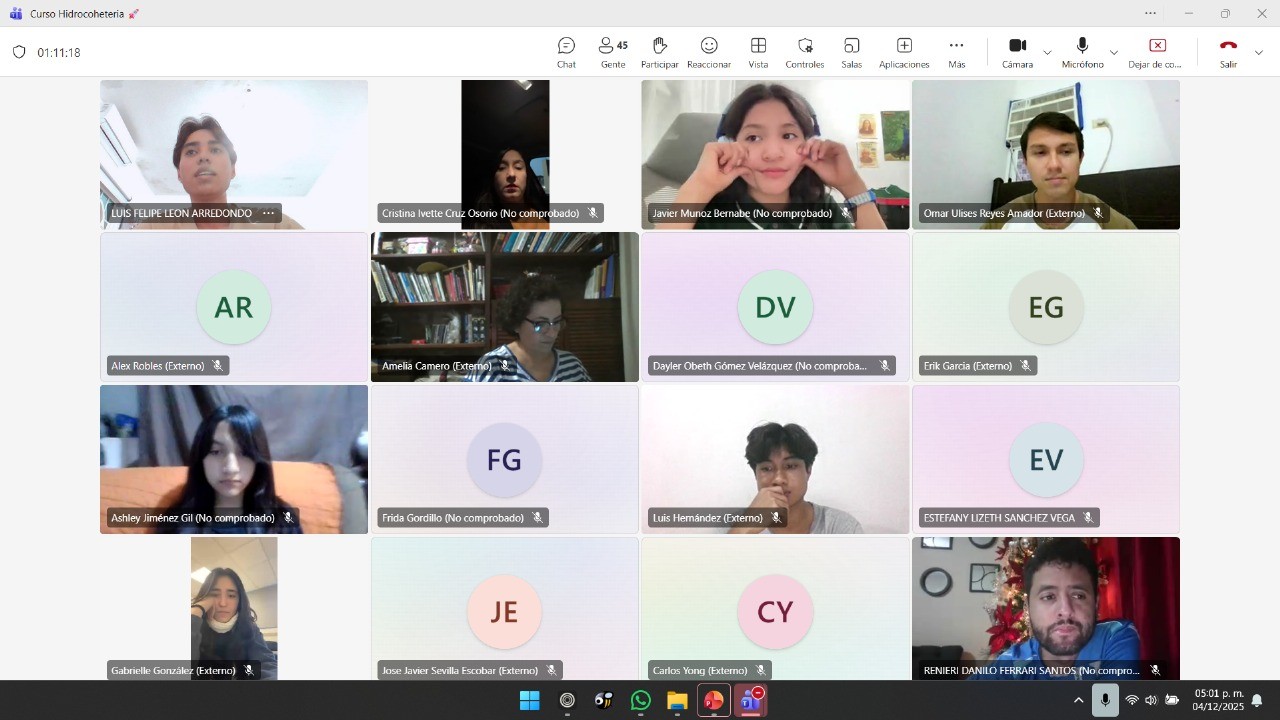Image resolution: width=1280 pixels, height=720 pixels.
Task: Select Amelia Camero's video tile
Action: point(504,306)
